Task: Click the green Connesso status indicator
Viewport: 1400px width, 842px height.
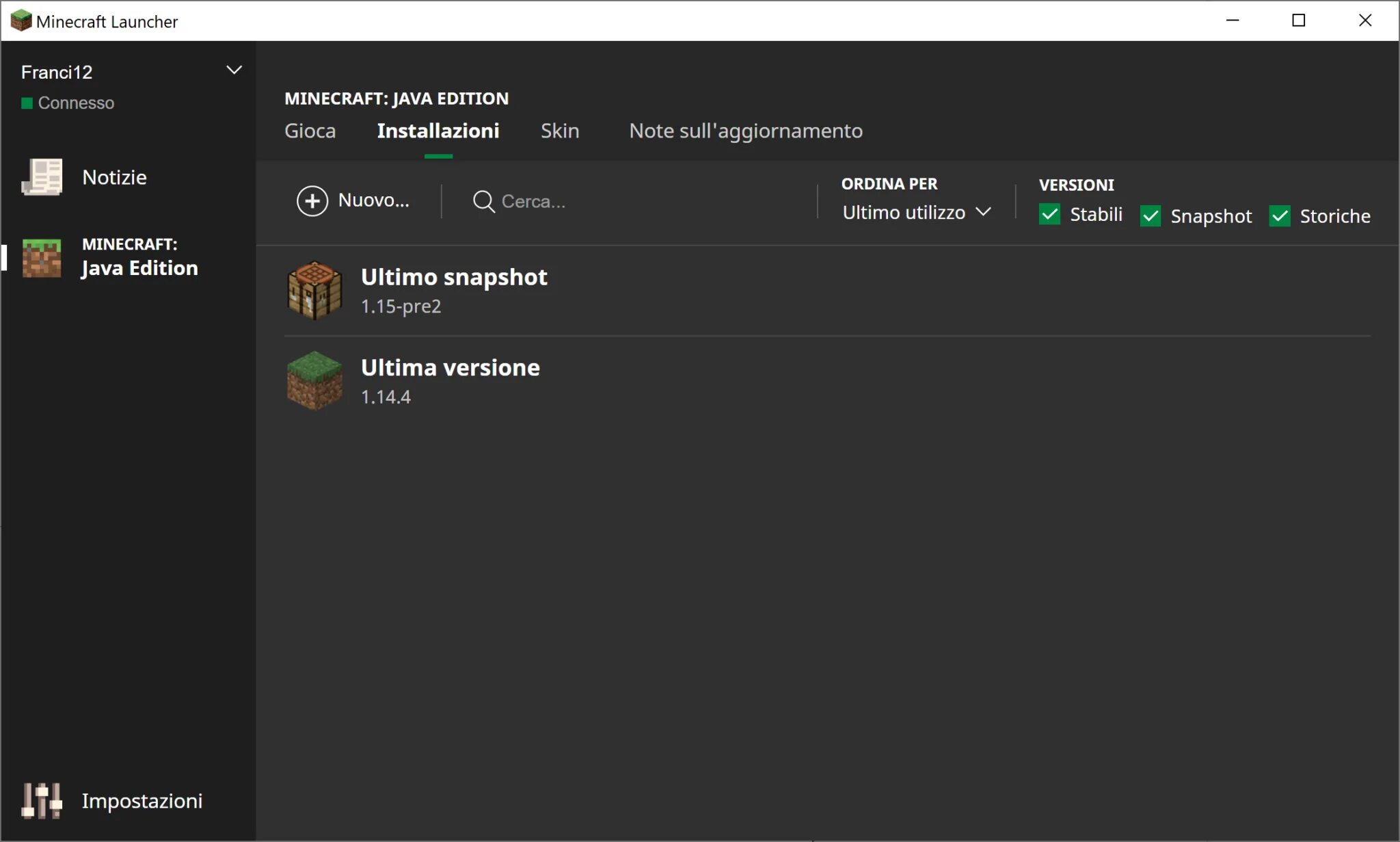Action: point(27,103)
